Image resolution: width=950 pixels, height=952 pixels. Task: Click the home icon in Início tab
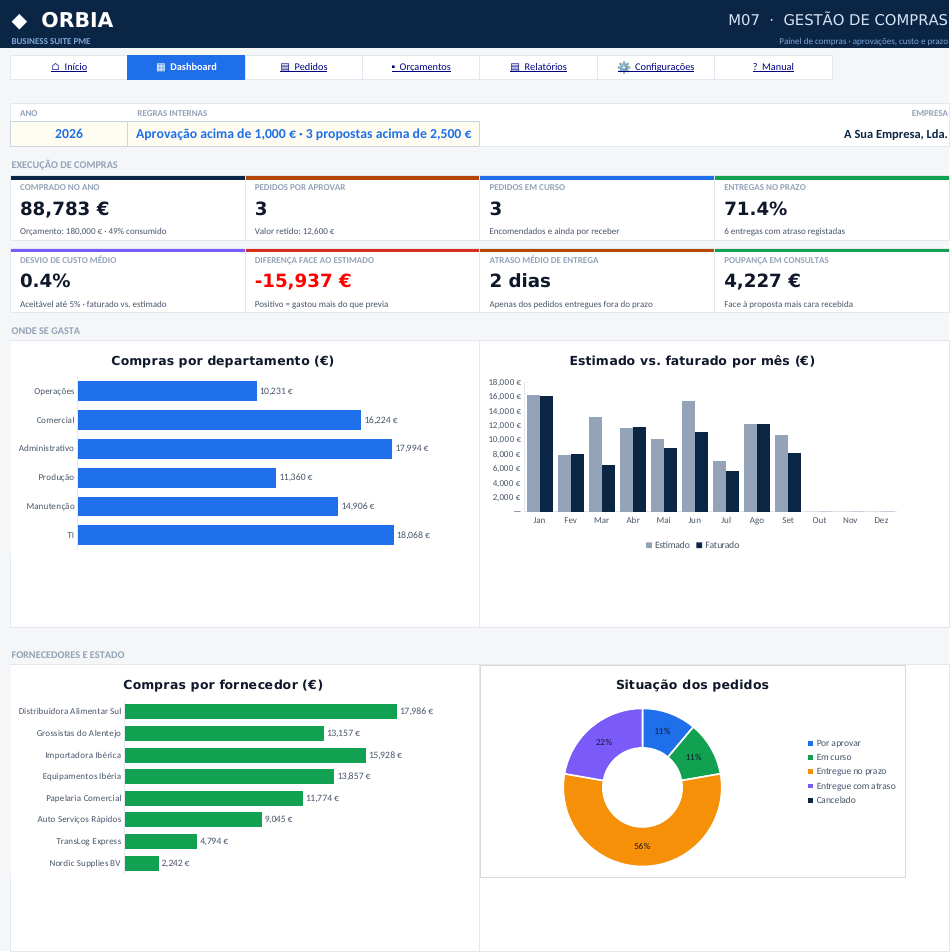point(55,67)
